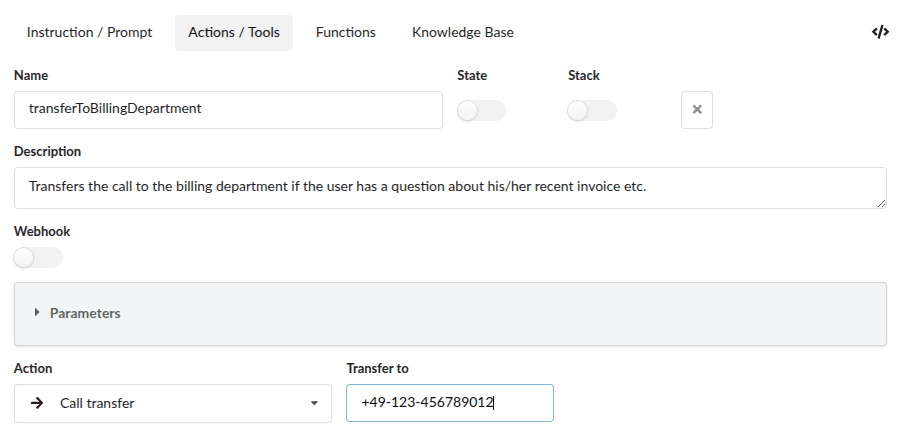Screen dimensions: 900x439
Task: Click the caret on the Action dropdown
Action: coord(314,404)
